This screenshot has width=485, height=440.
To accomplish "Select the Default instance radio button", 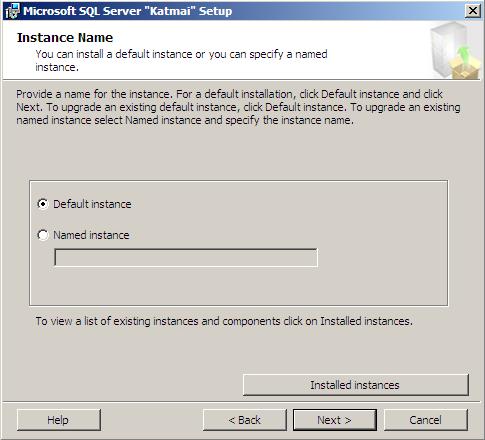I will click(43, 204).
